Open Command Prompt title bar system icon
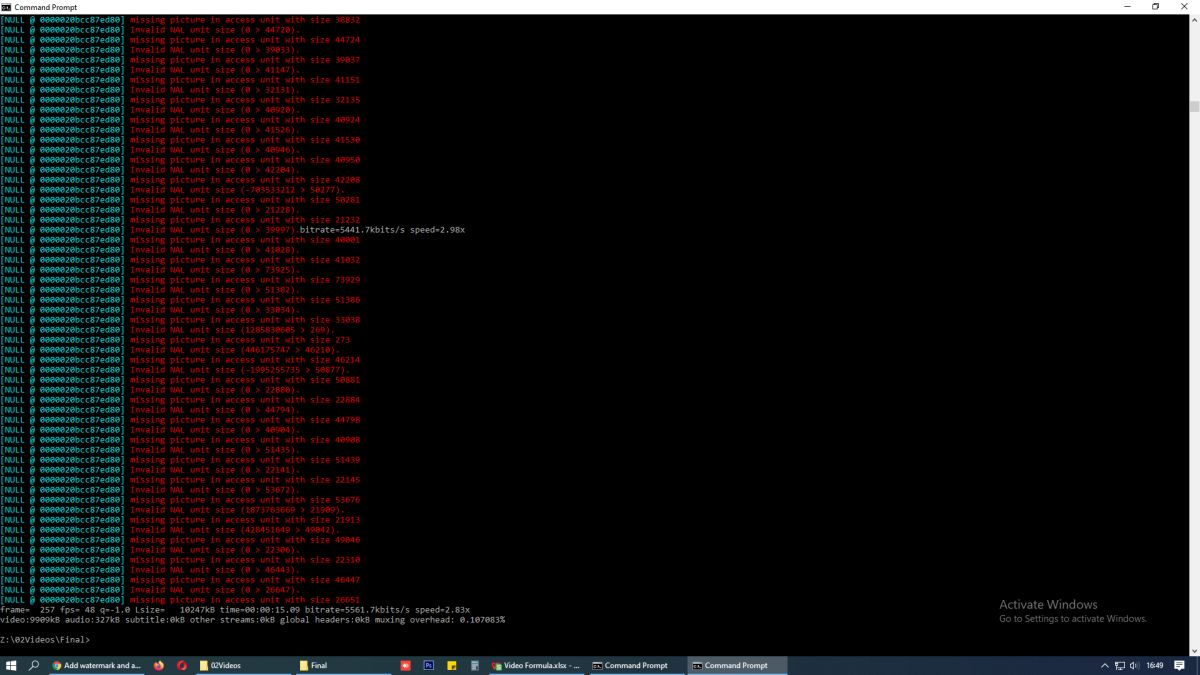 tap(6, 7)
